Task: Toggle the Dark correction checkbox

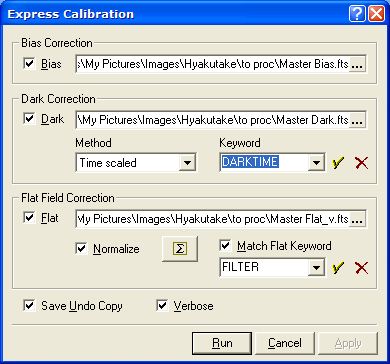Action: coord(30,119)
